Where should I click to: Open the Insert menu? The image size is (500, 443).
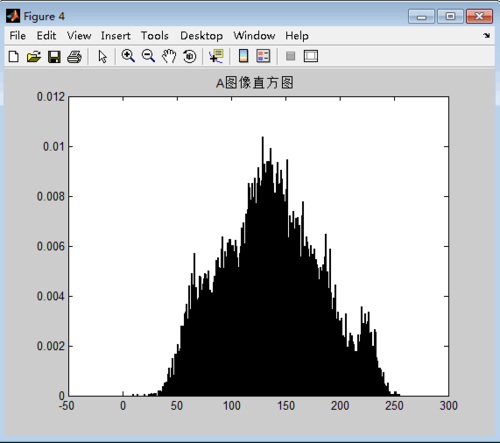[115, 35]
